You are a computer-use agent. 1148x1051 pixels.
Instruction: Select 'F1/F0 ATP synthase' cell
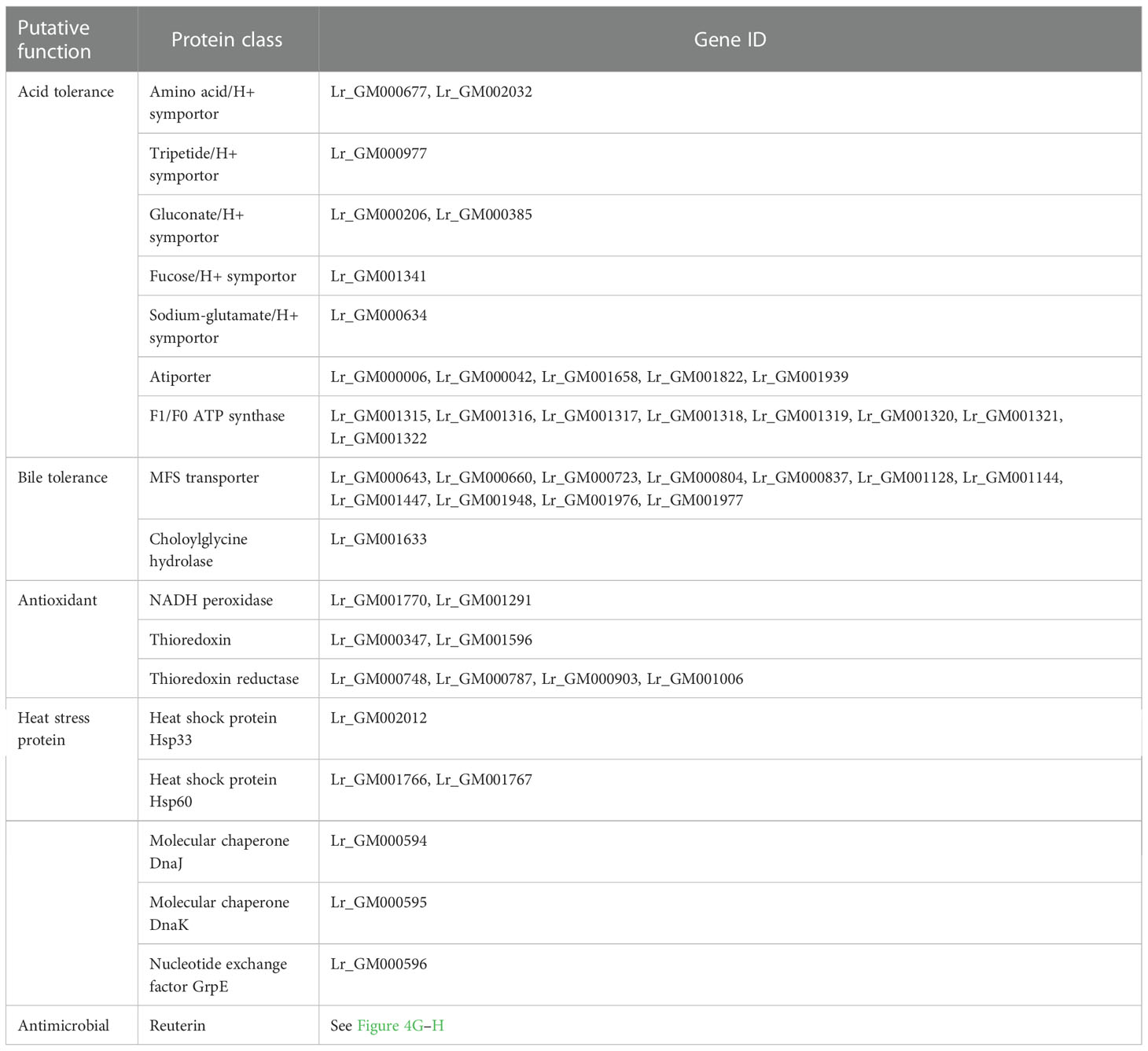tap(228, 427)
